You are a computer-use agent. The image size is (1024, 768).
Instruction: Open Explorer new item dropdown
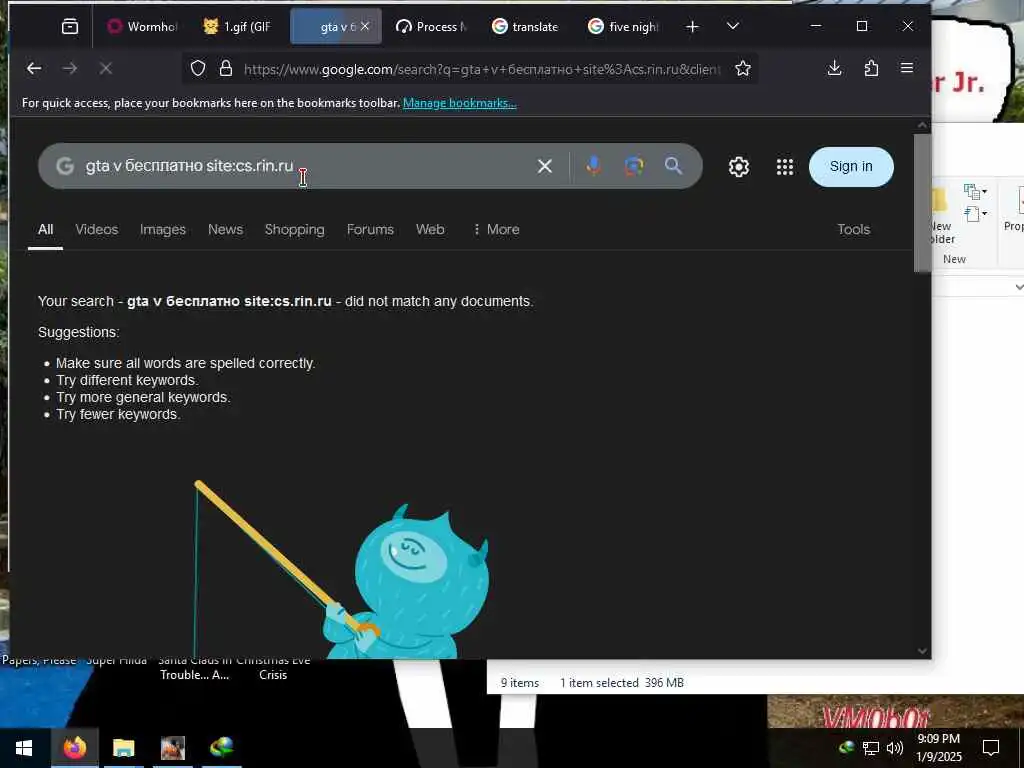click(x=975, y=191)
